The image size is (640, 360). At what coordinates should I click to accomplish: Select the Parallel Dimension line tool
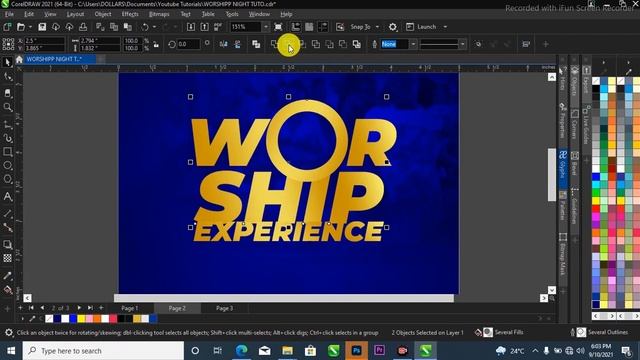pos(7,213)
